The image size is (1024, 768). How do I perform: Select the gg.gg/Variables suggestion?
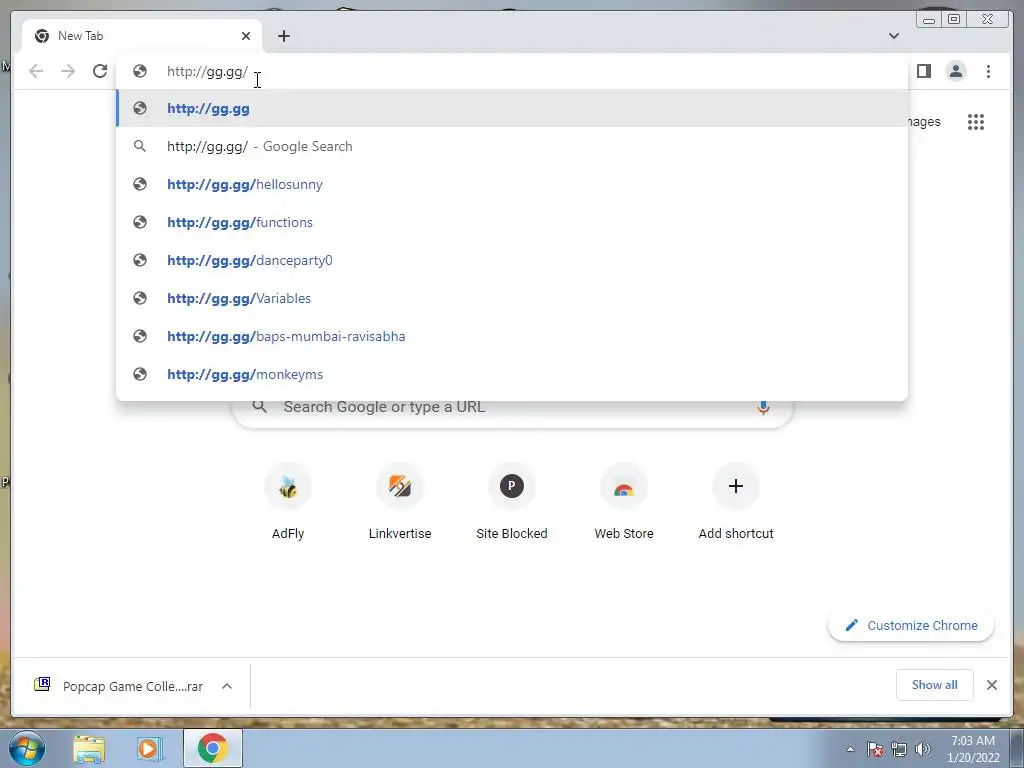pyautogui.click(x=512, y=298)
